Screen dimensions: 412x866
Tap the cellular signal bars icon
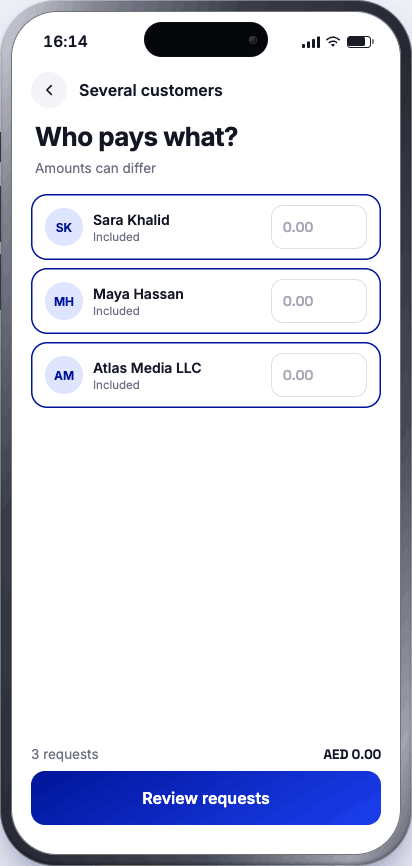(311, 43)
